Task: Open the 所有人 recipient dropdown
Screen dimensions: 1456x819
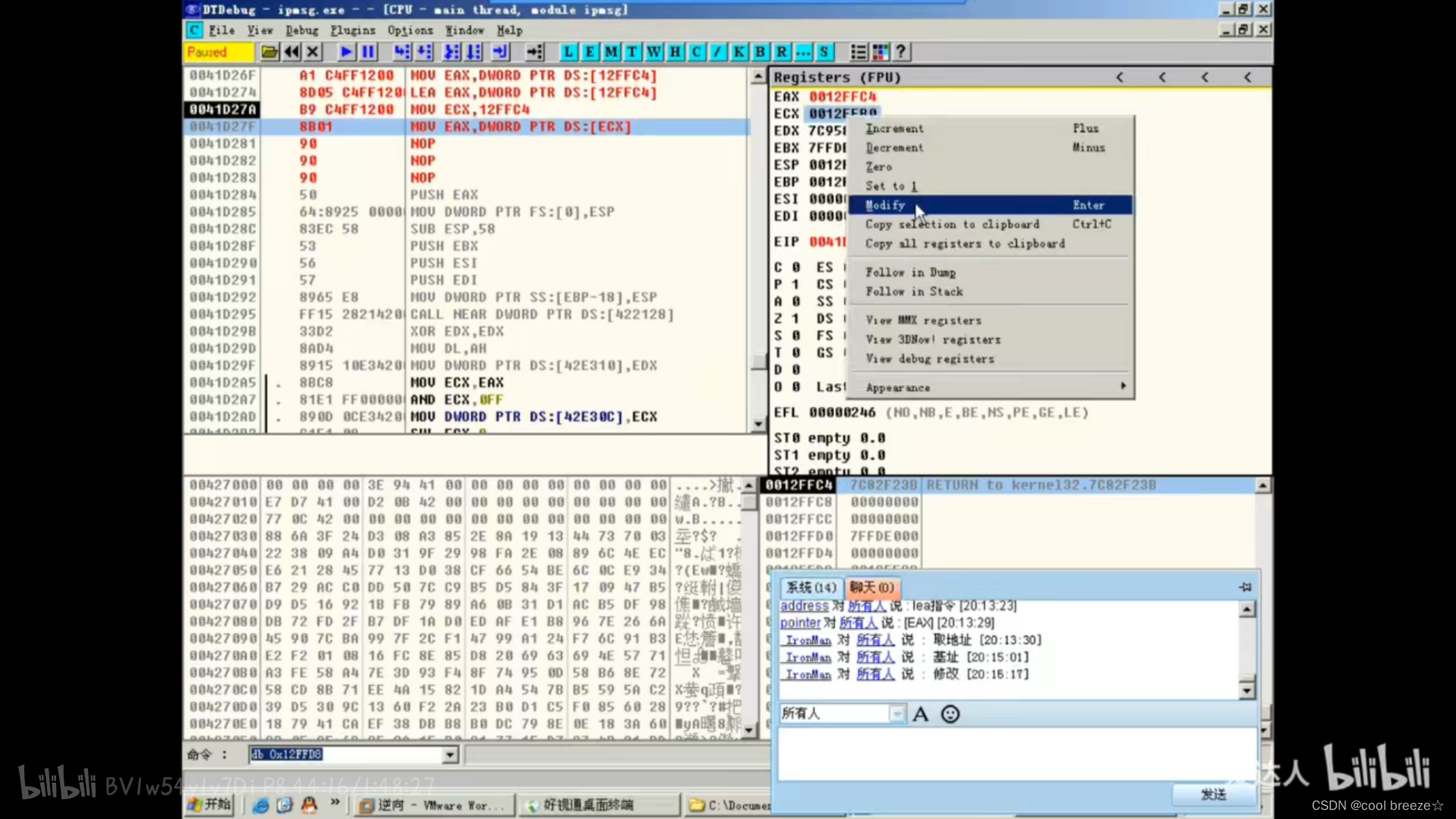Action: pos(897,714)
